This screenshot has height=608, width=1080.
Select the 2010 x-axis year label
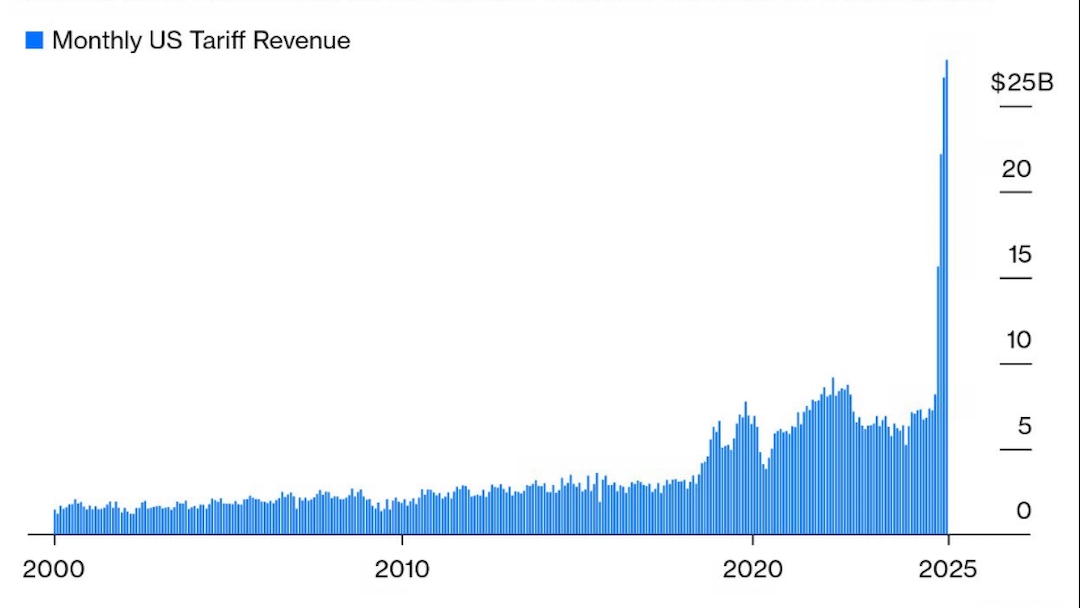pyautogui.click(x=402, y=569)
